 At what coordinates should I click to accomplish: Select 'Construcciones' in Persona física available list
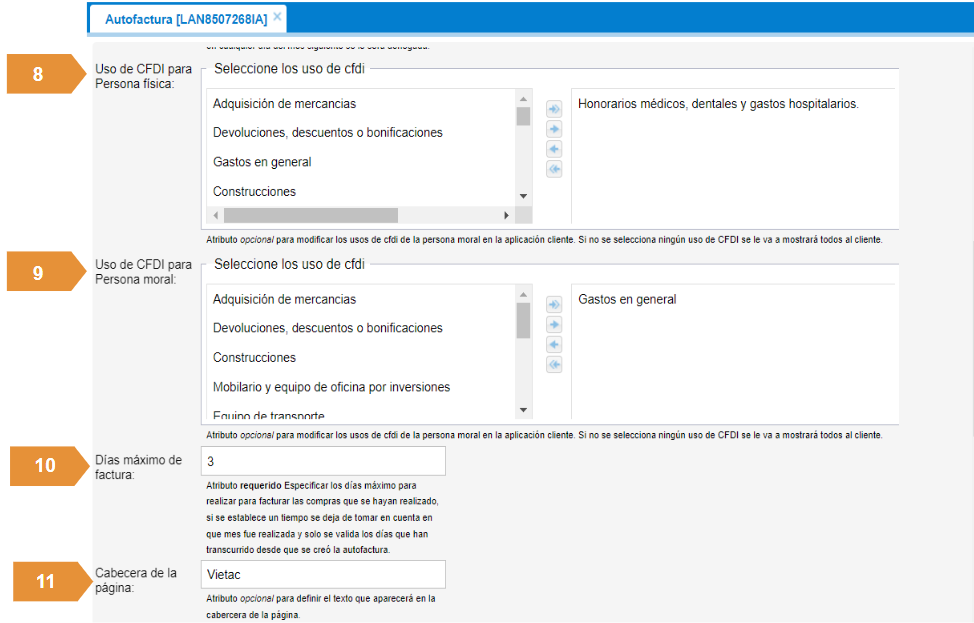[254, 191]
